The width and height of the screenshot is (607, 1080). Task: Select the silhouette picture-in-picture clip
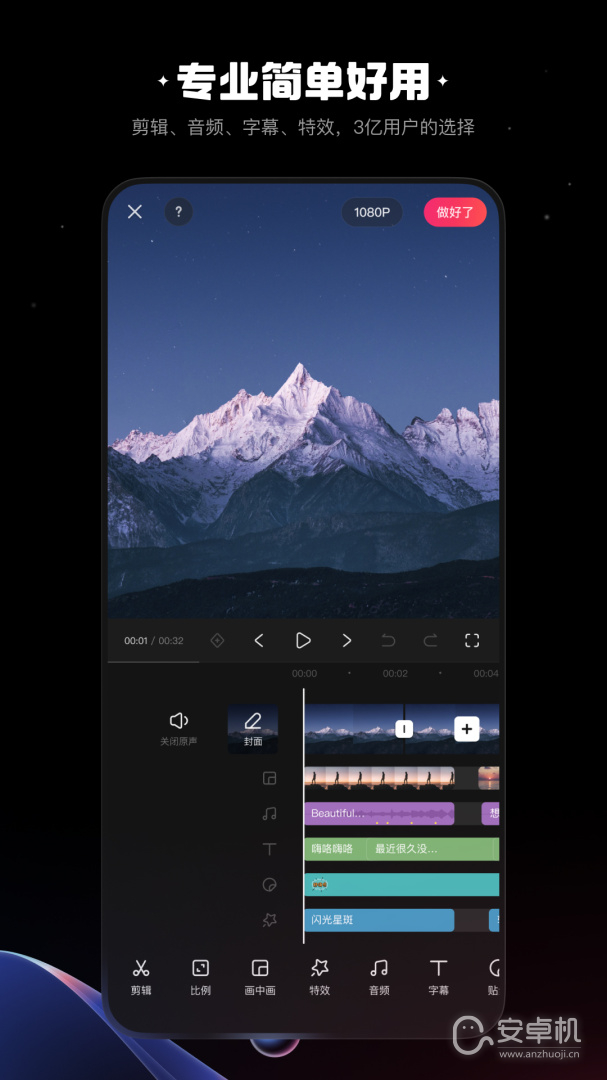click(x=380, y=778)
